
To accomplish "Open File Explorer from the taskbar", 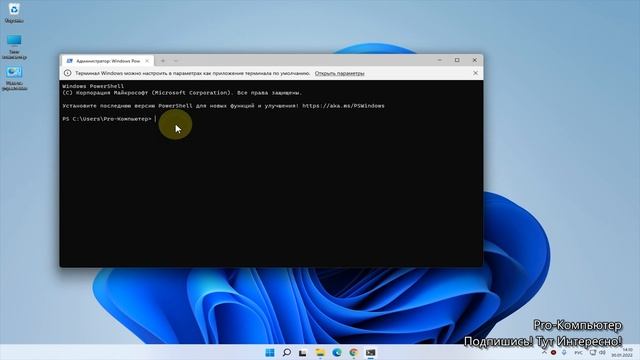I will point(320,352).
